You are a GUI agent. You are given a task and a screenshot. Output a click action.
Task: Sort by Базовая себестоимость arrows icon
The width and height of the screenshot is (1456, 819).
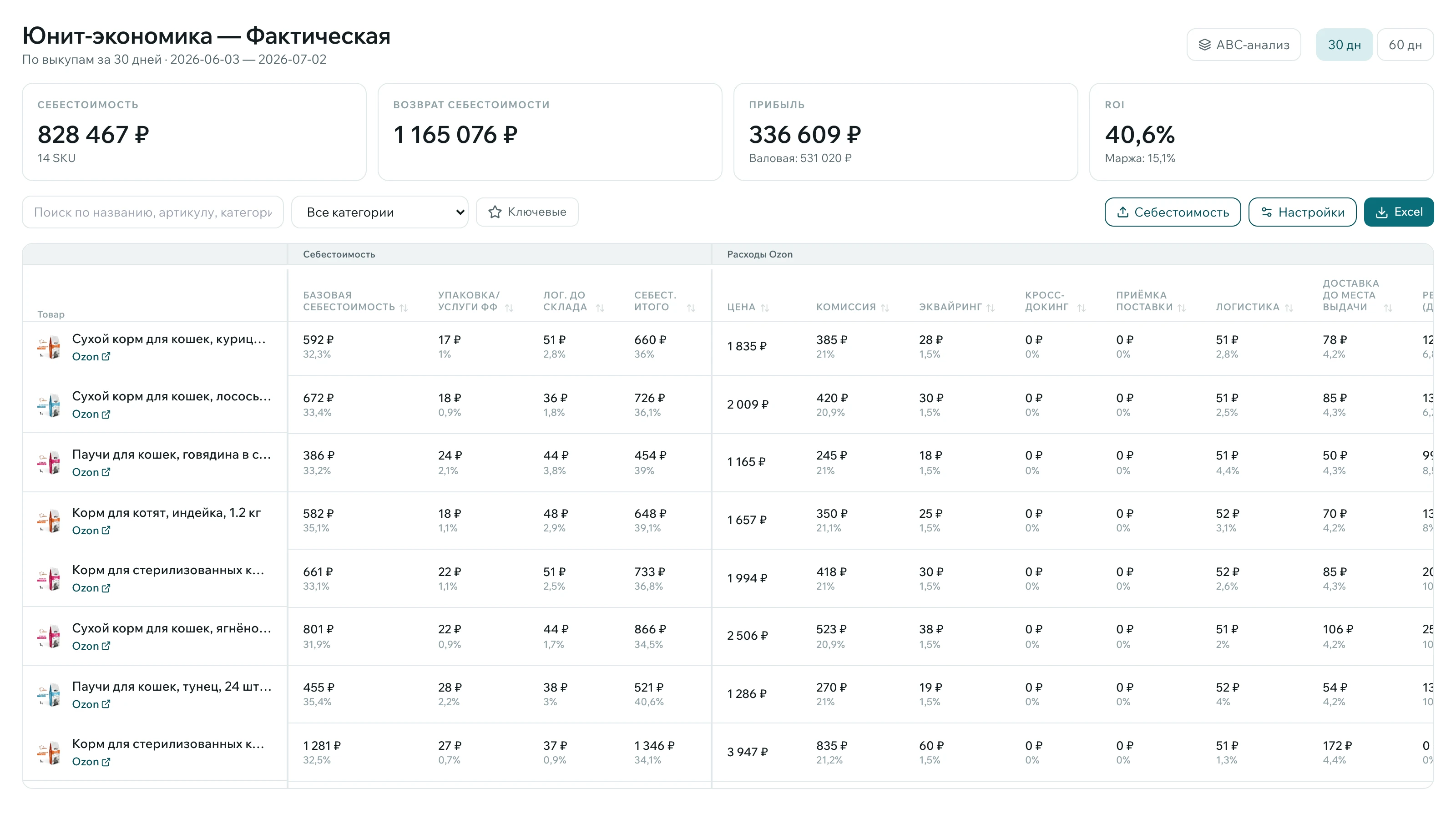point(404,308)
